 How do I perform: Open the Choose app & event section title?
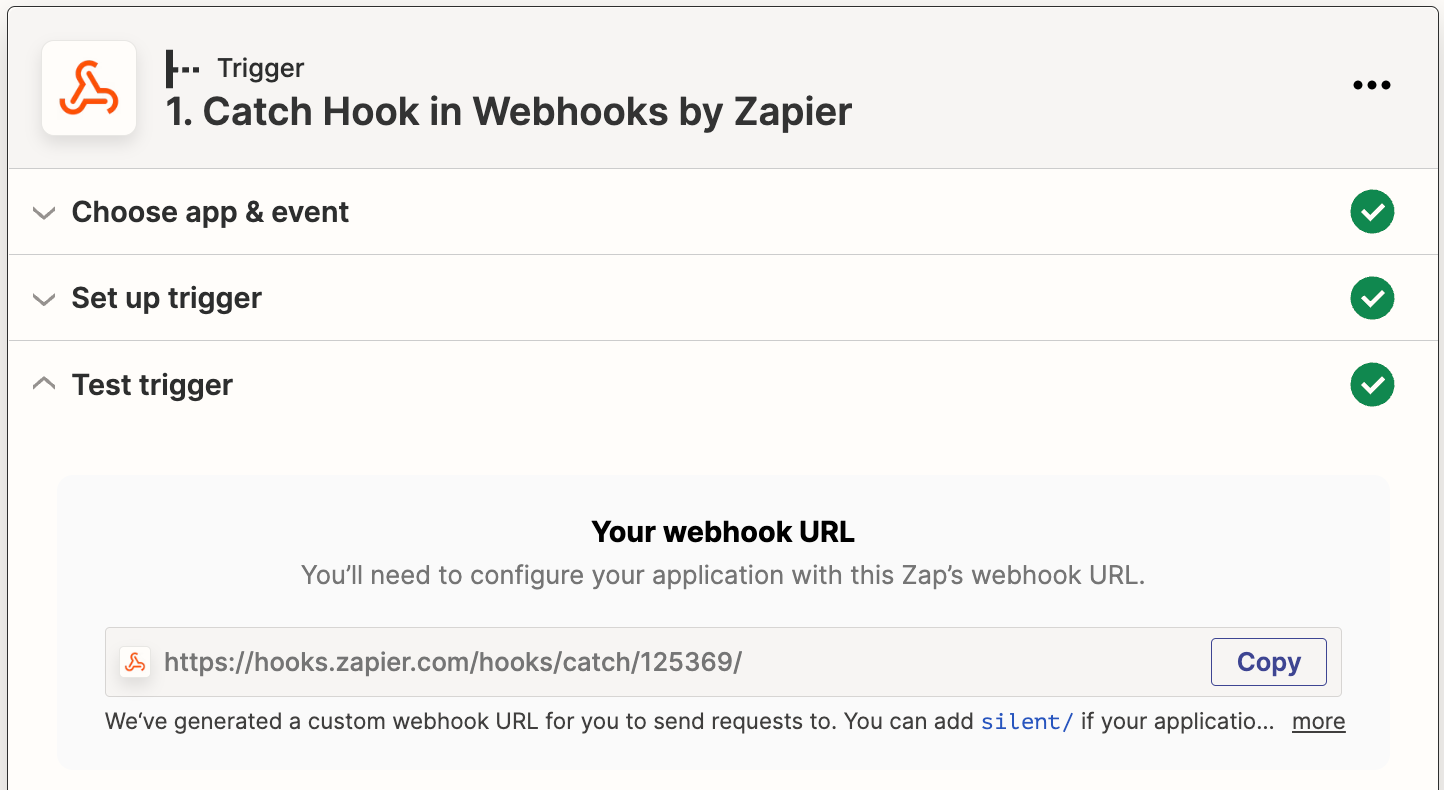(210, 212)
